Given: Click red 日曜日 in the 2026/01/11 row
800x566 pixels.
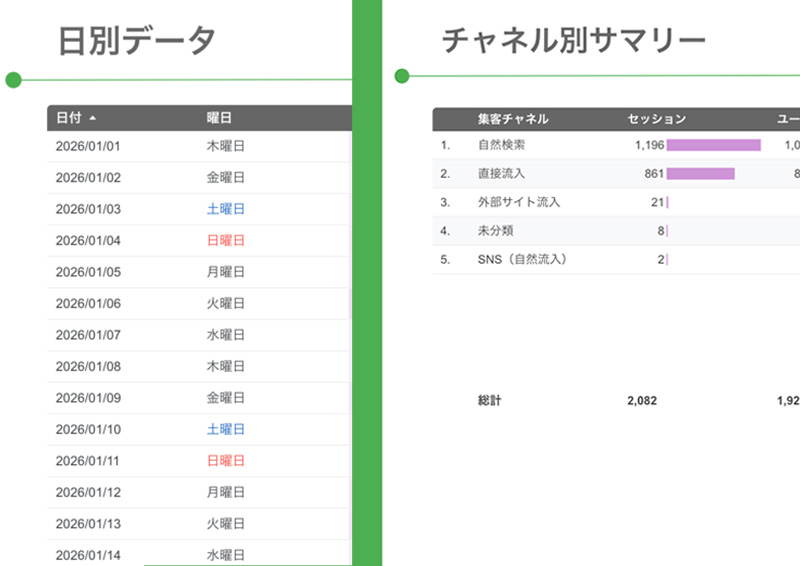Looking at the screenshot, I should coord(225,461).
